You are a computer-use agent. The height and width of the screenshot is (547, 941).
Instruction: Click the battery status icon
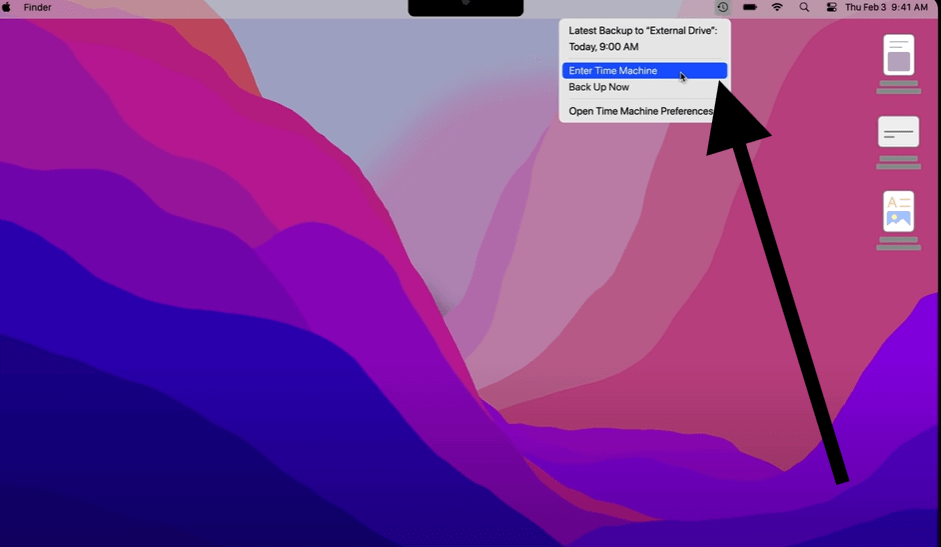click(x=750, y=7)
